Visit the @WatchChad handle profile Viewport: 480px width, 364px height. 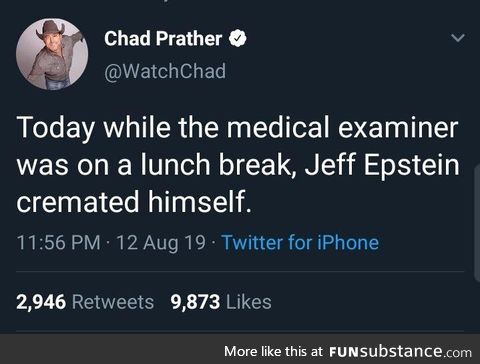pos(165,71)
